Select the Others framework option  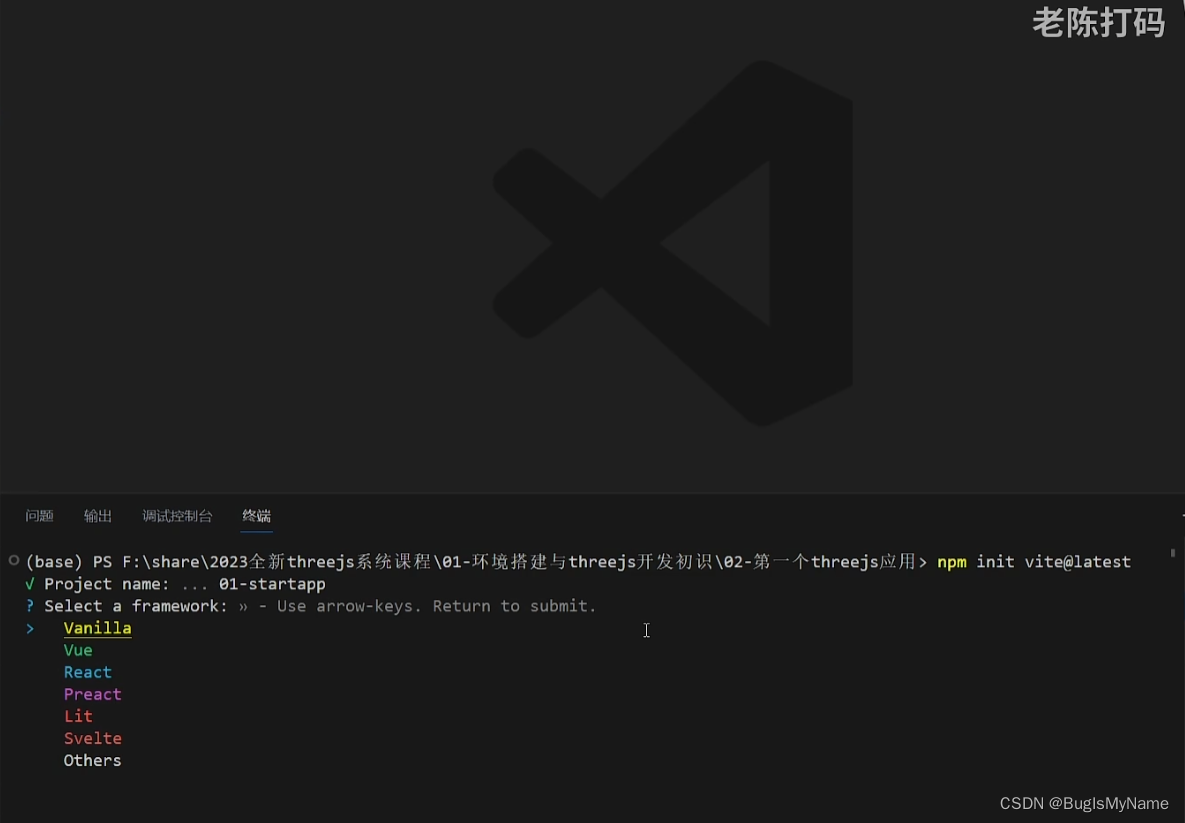tap(92, 760)
